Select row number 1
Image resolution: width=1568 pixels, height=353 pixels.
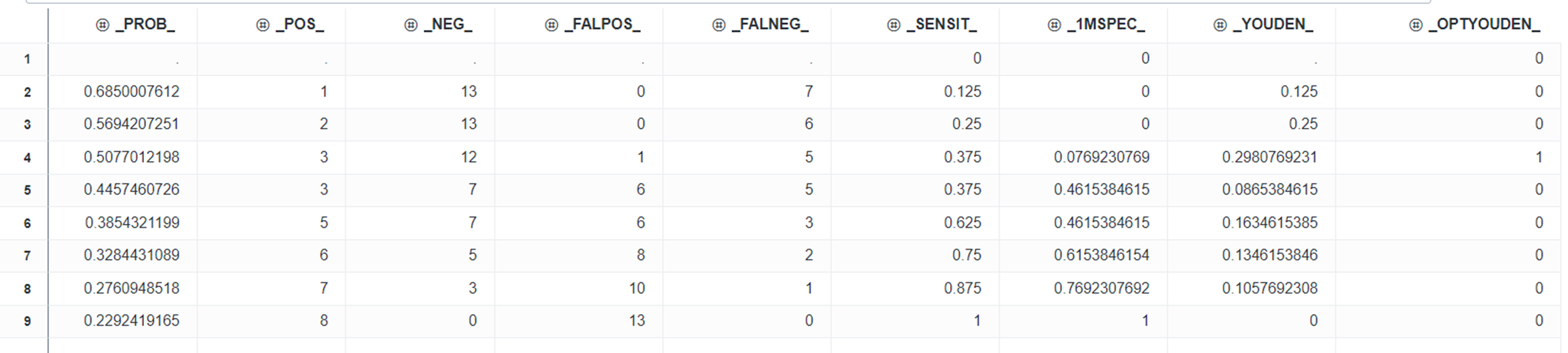coord(28,59)
